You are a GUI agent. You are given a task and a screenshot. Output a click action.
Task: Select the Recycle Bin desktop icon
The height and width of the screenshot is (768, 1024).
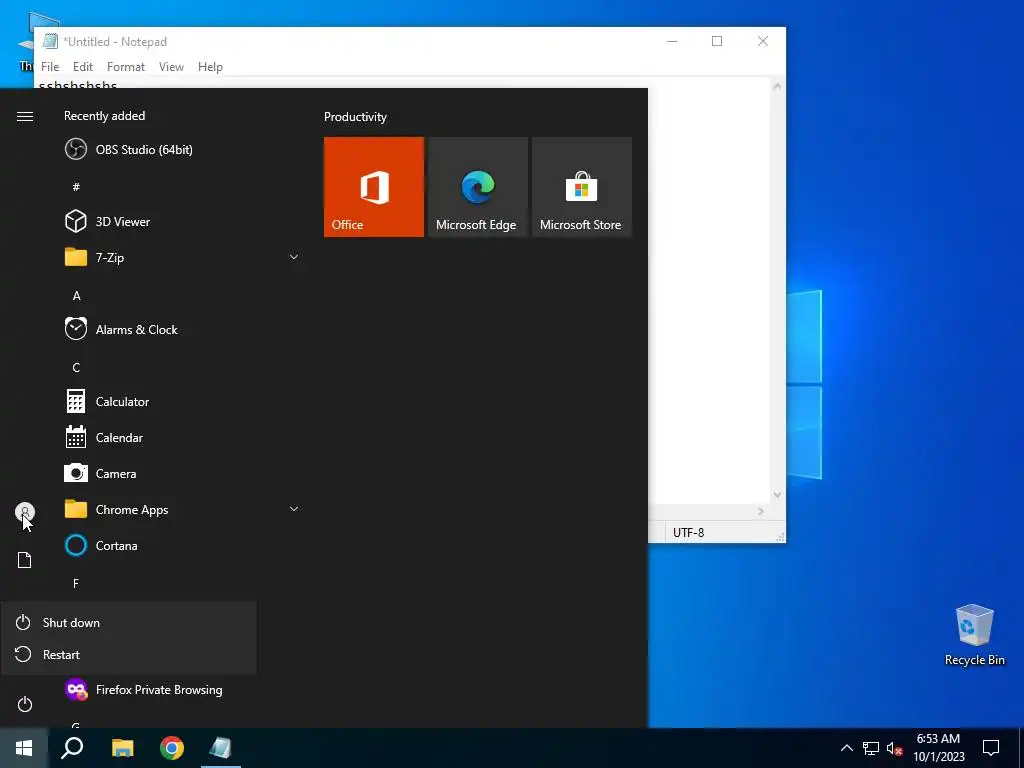[x=974, y=634]
